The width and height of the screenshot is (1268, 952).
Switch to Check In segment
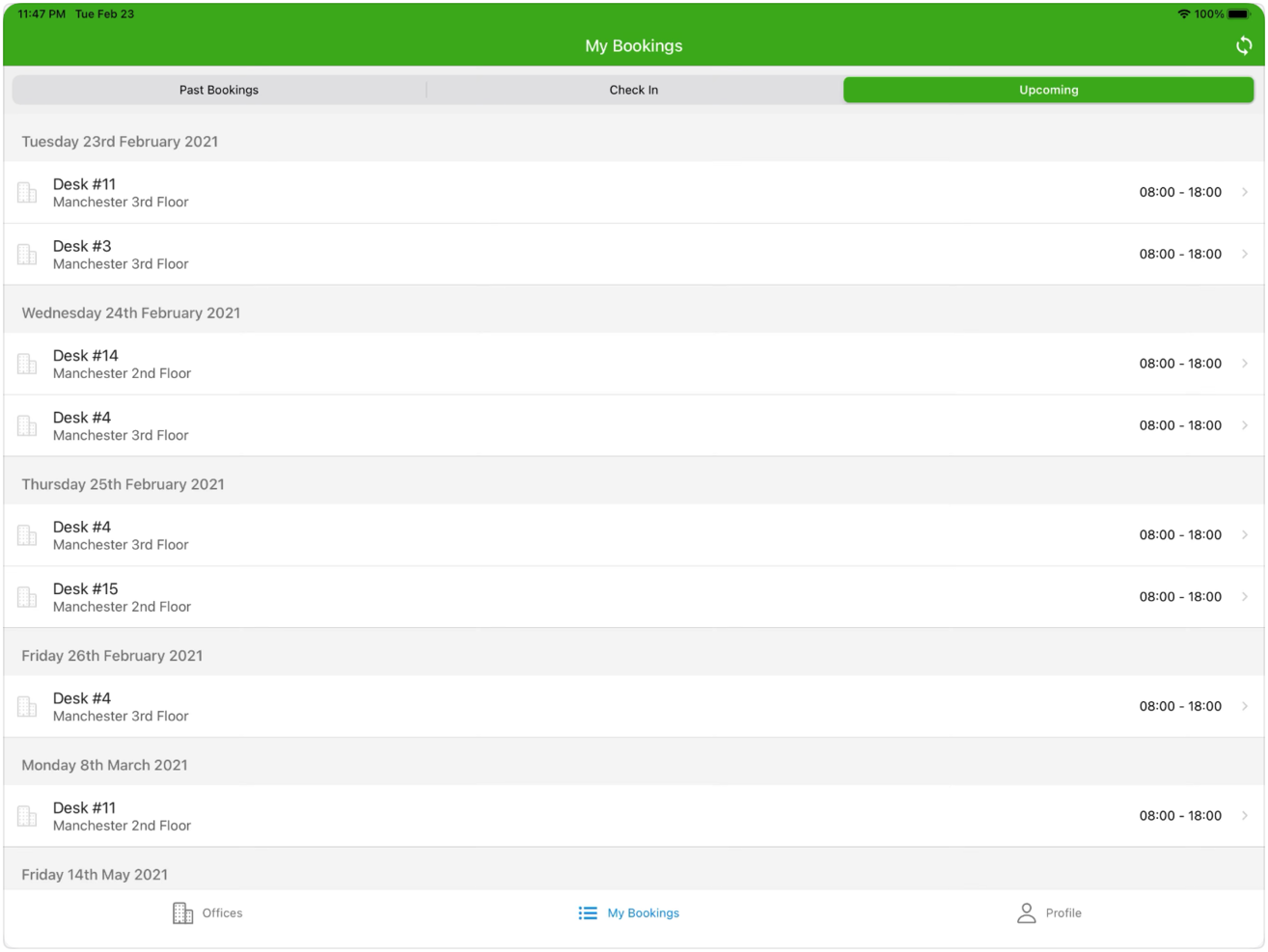click(x=633, y=90)
